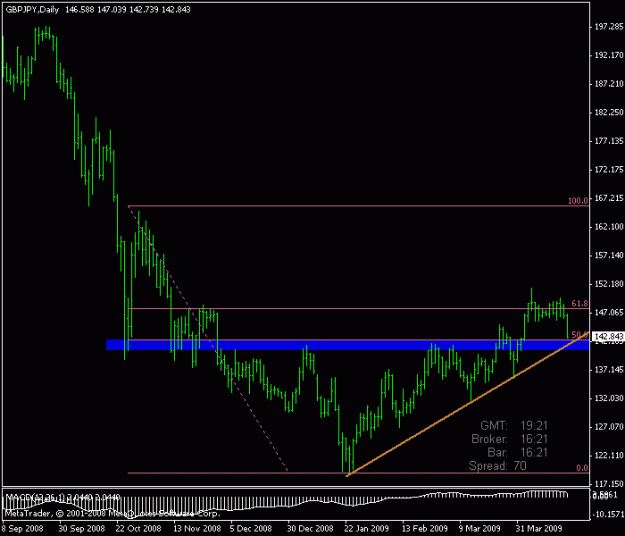Click the 187.210 price axis label
Screen dimensions: 625x536
pyautogui.click(x=609, y=84)
